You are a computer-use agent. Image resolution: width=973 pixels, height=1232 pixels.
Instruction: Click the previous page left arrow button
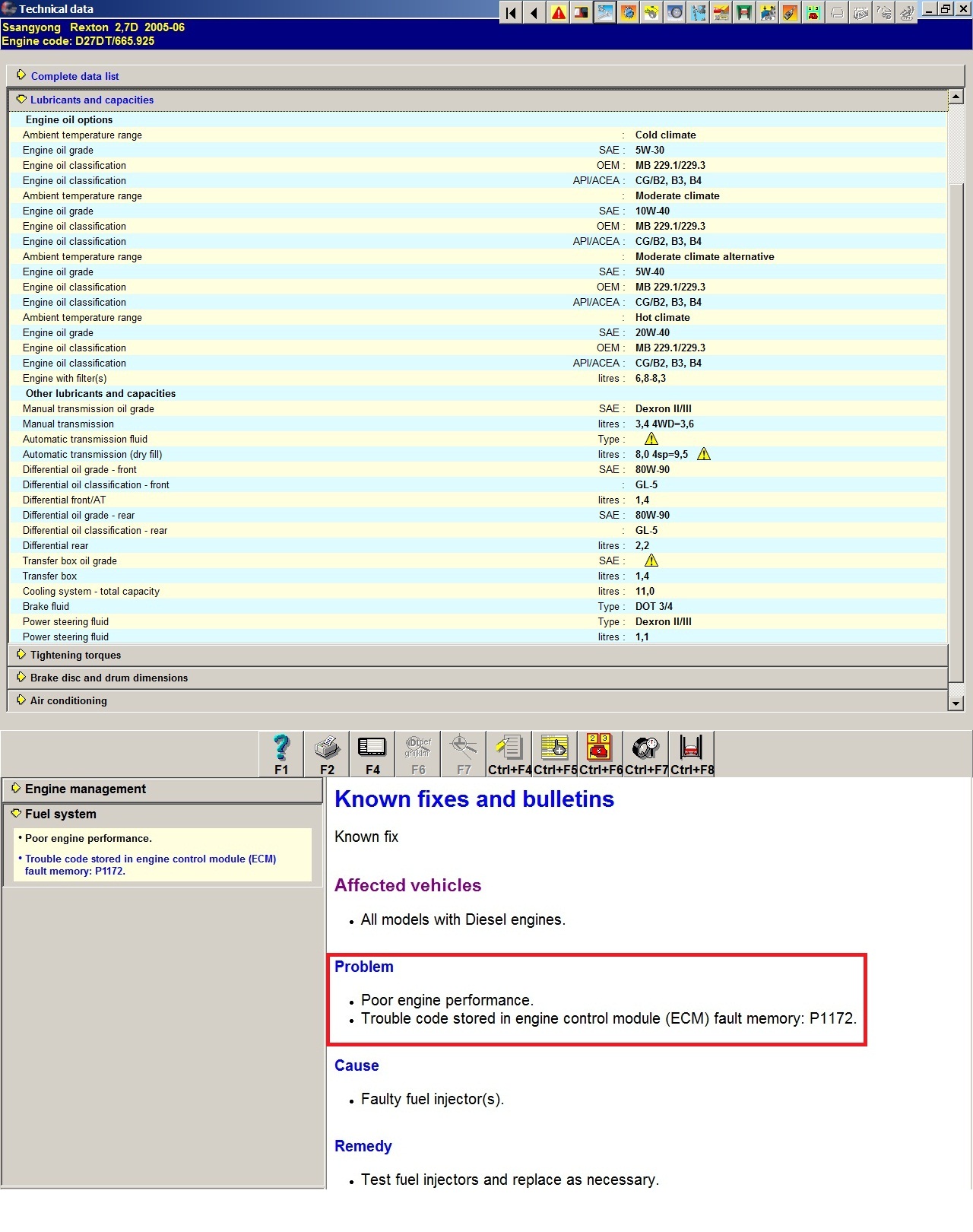tap(534, 13)
